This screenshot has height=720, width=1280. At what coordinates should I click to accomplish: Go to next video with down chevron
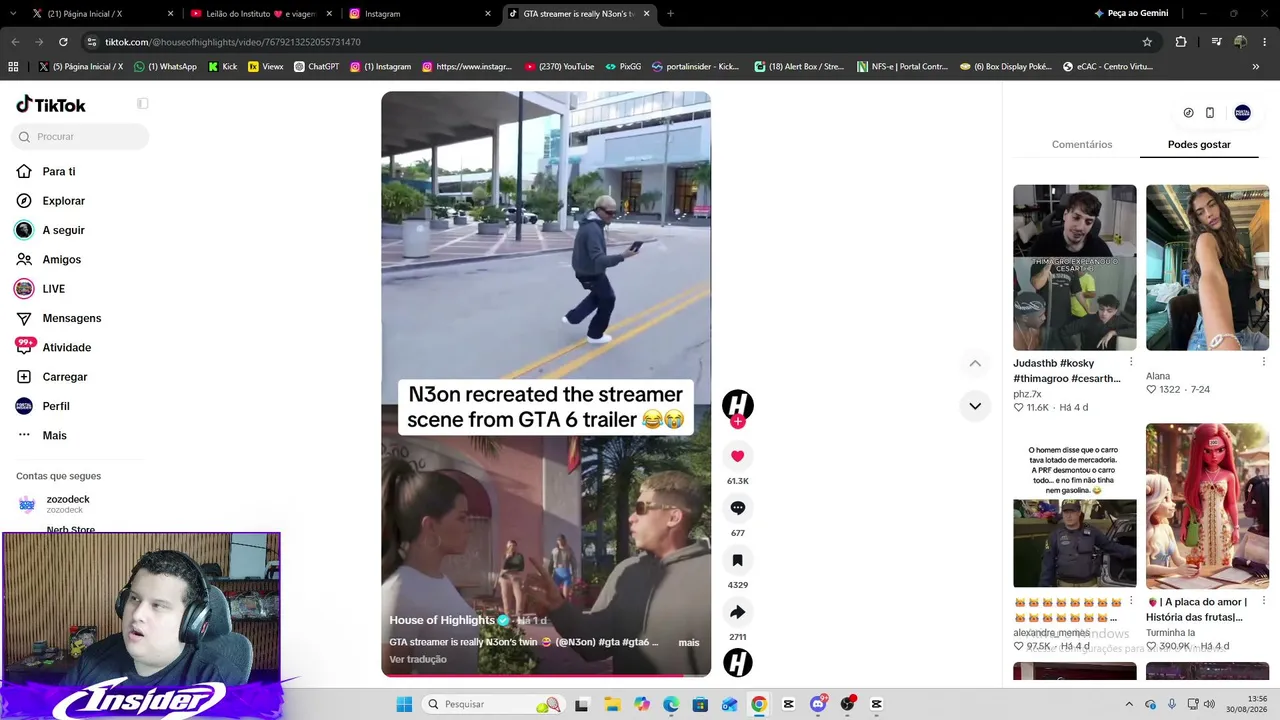975,406
